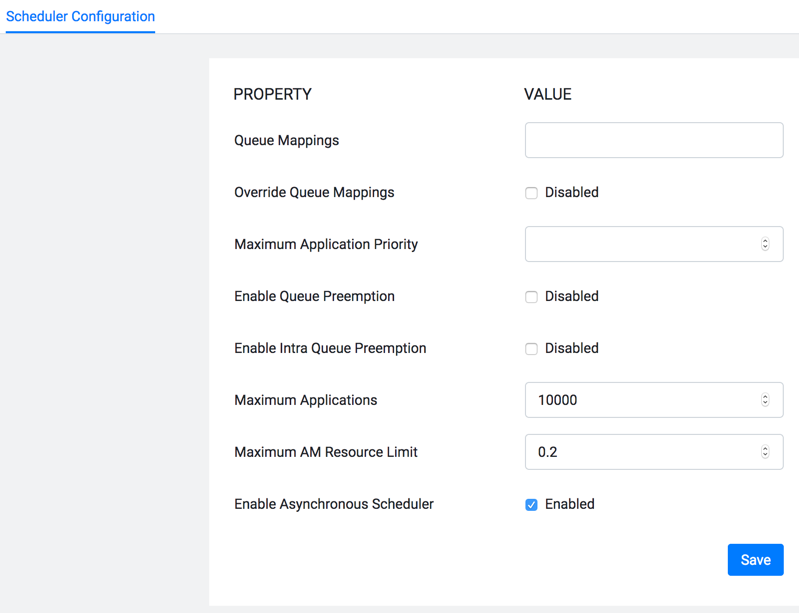Decrease Maximum AM Resource Limit with down arrow

click(x=765, y=455)
